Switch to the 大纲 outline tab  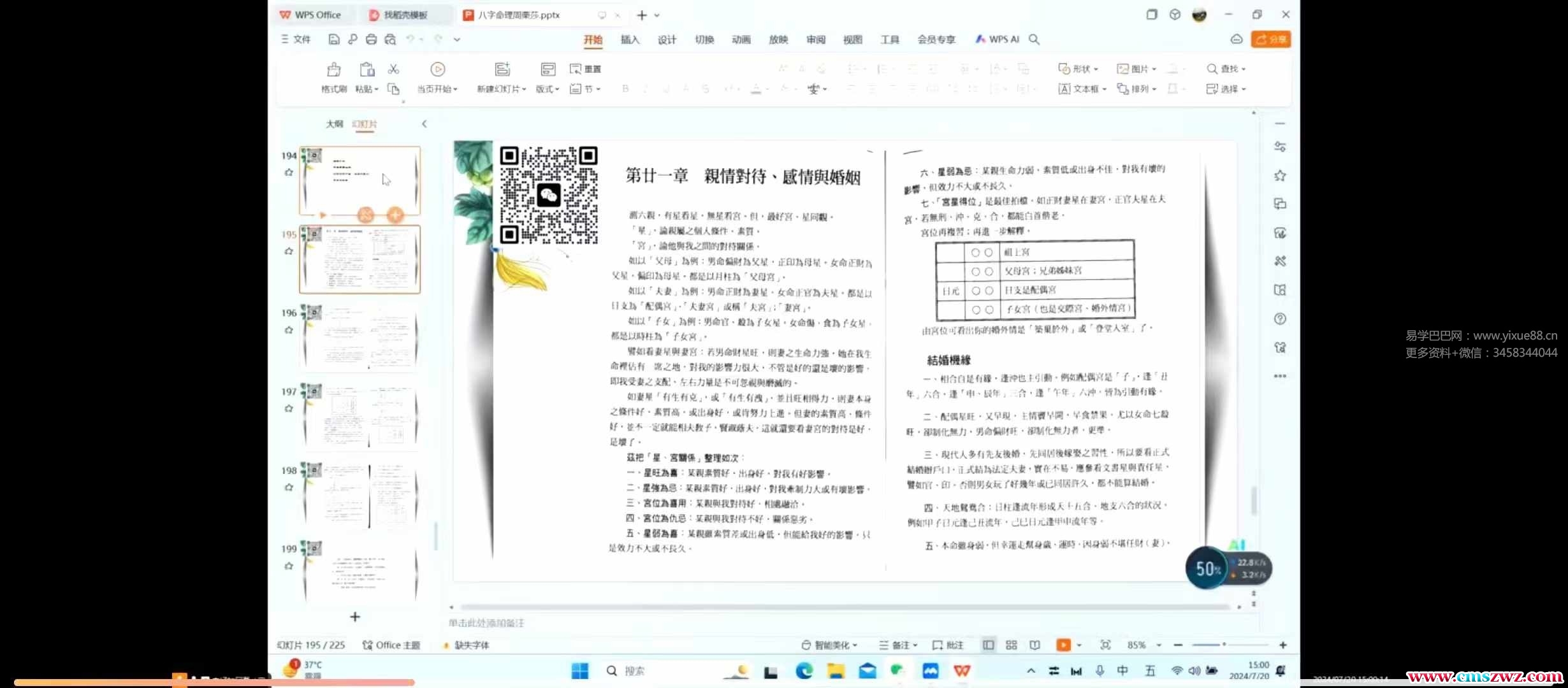point(334,124)
